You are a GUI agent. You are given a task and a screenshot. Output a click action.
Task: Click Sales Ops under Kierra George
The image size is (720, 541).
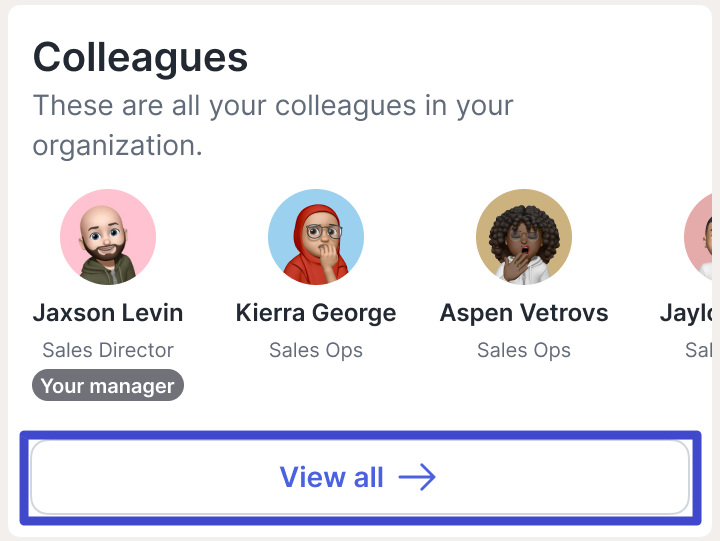coord(316,350)
